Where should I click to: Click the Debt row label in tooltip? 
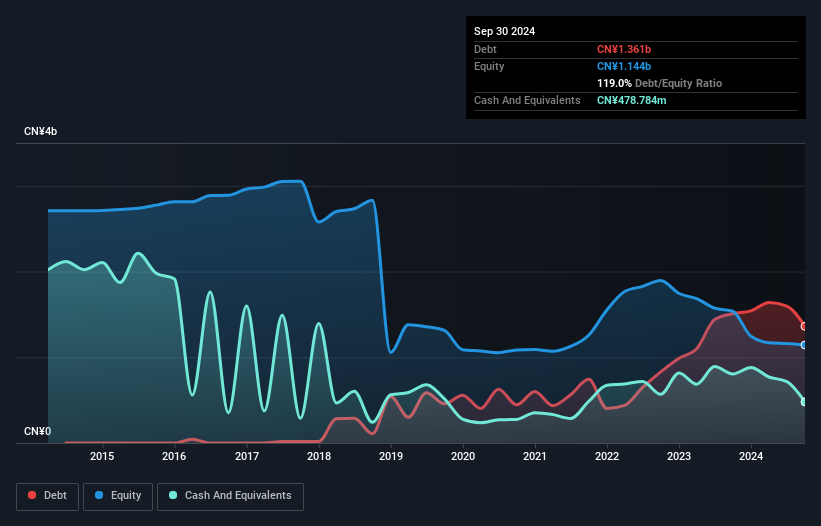(485, 49)
